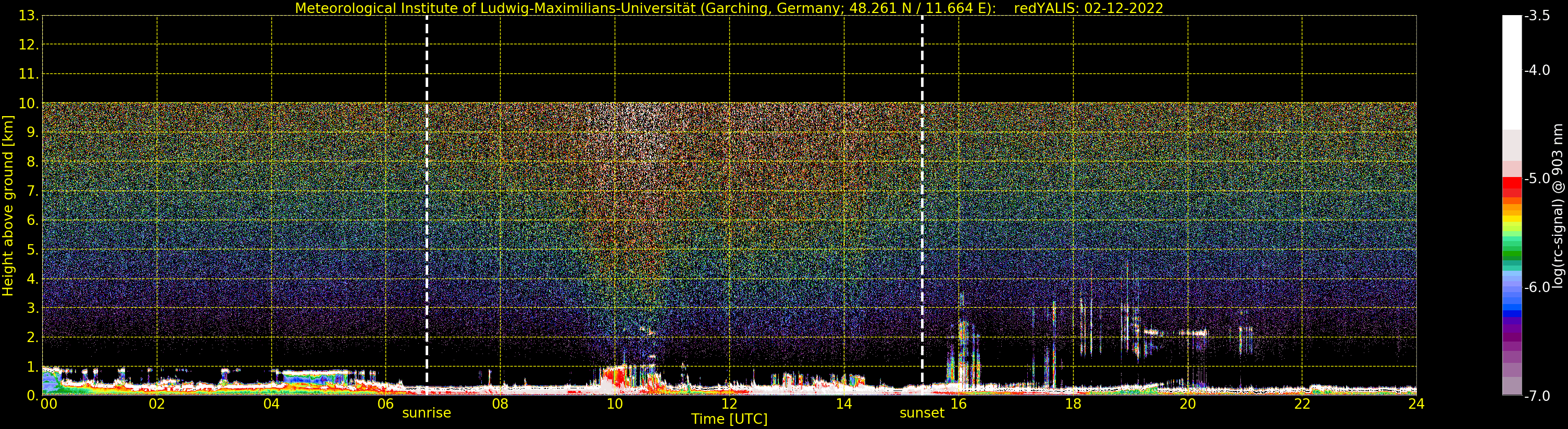Click the x-axis tick label '18'
The width and height of the screenshot is (1568, 429).
point(1073,404)
